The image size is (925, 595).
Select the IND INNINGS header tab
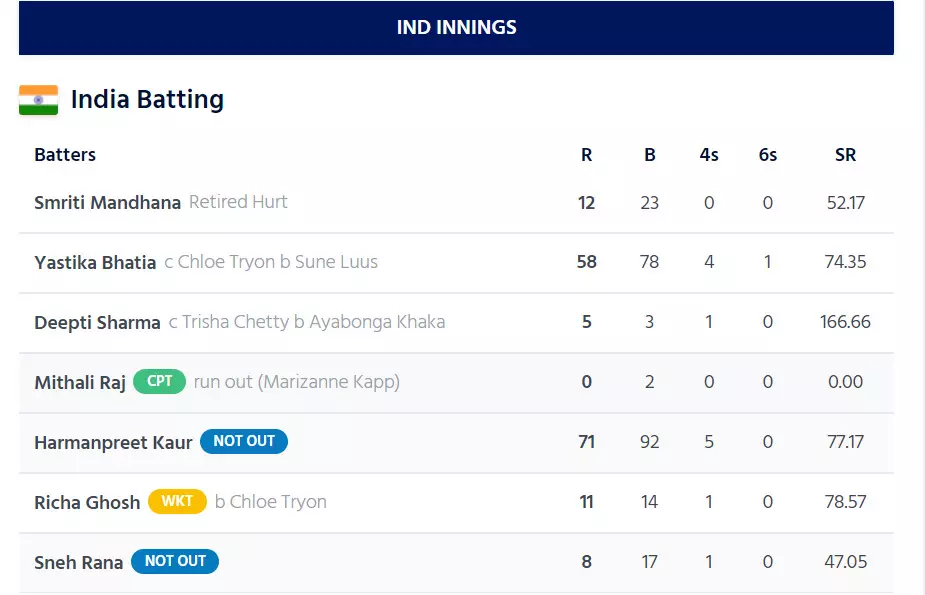coord(456,27)
